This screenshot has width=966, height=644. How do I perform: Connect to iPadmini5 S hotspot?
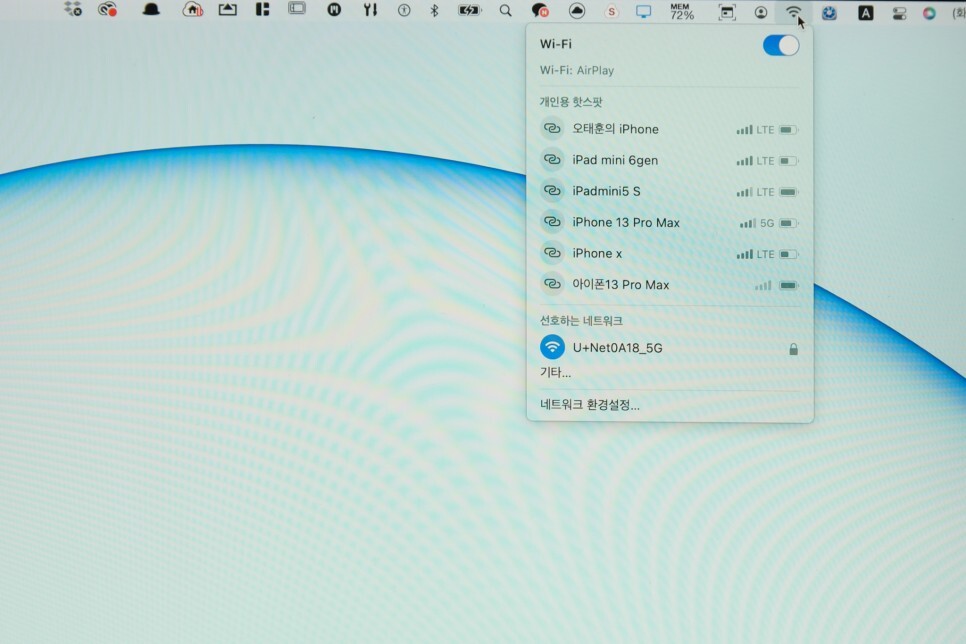click(670, 191)
